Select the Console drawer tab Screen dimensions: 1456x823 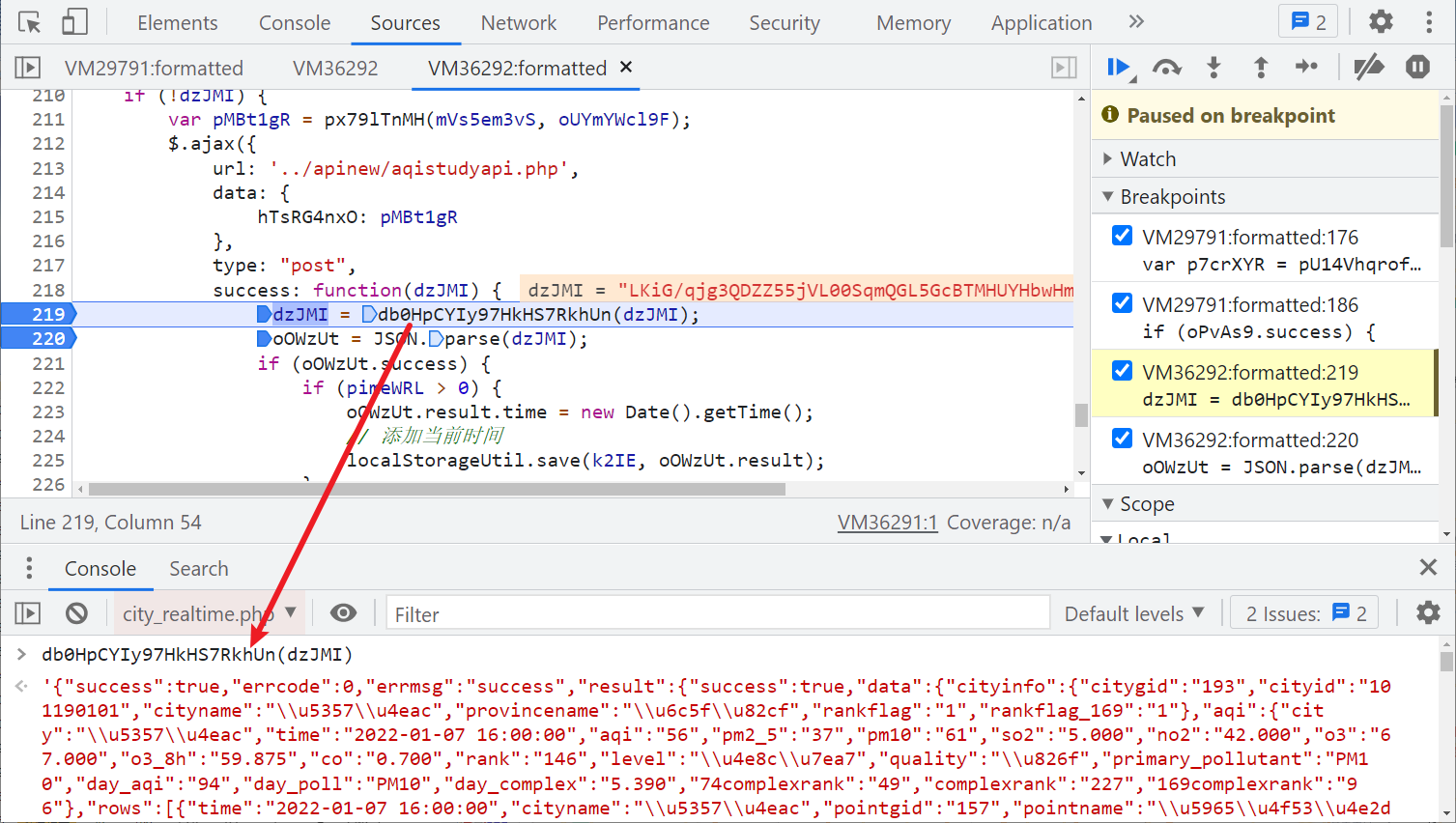[x=100, y=569]
